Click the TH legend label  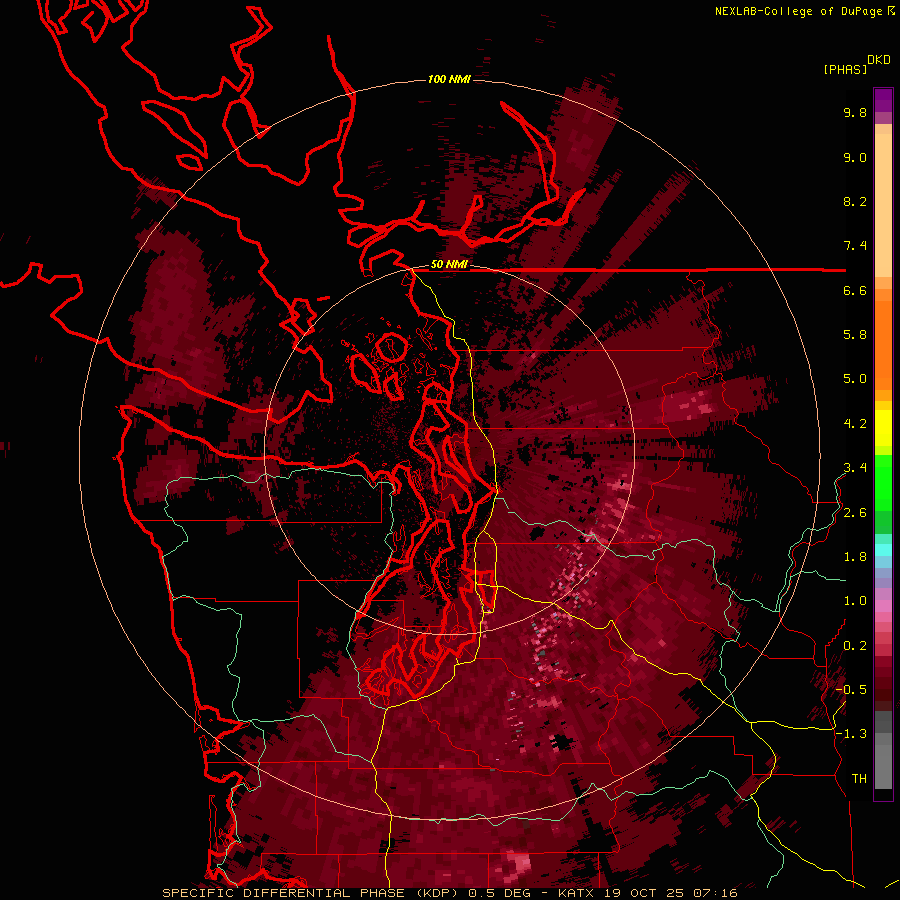pyautogui.click(x=859, y=779)
